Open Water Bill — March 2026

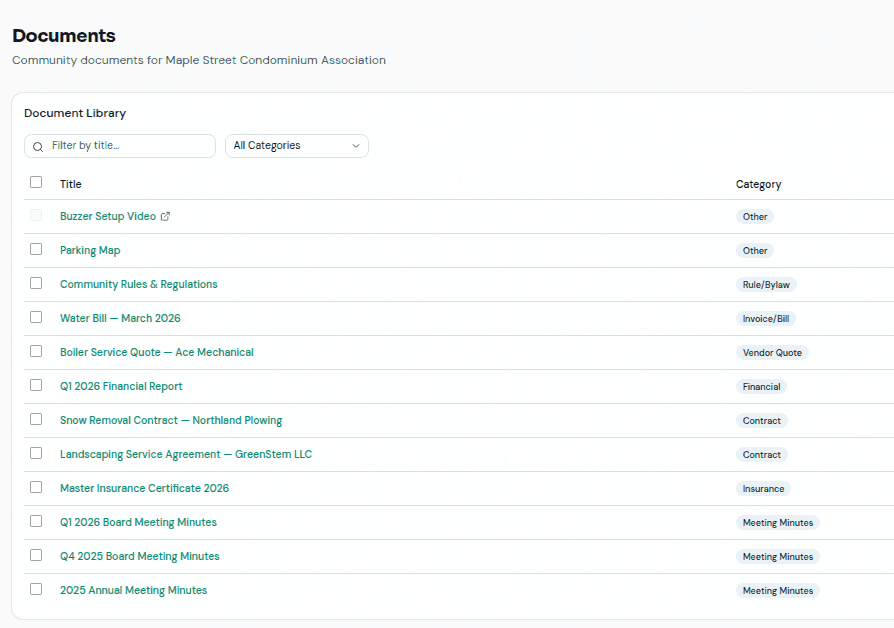pos(120,318)
